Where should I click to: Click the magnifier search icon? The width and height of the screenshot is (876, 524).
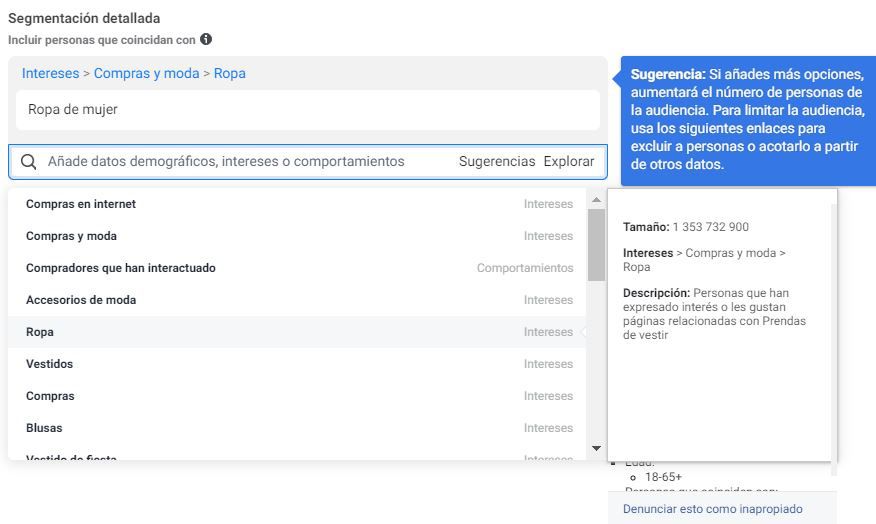click(28, 162)
